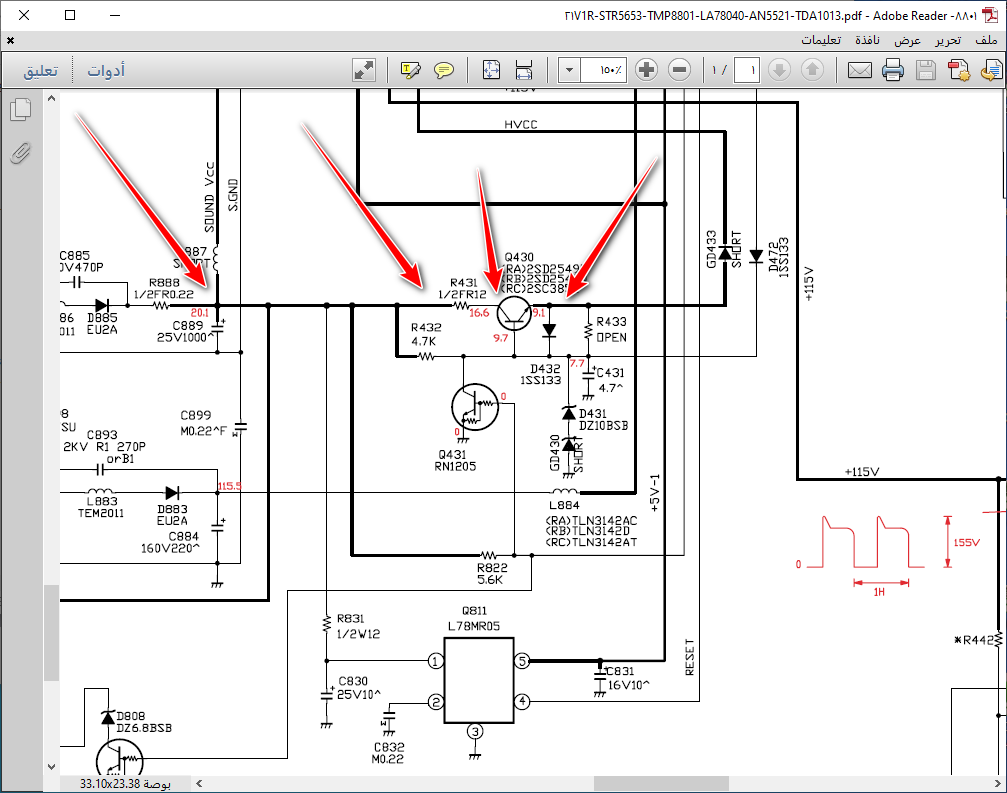Click the L78MR05 regulator label
The height and width of the screenshot is (793, 1007).
click(x=474, y=626)
